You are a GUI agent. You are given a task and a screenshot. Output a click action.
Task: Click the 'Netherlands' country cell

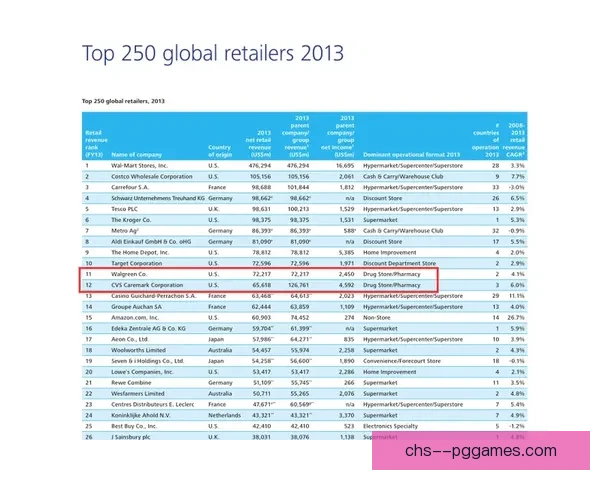pyautogui.click(x=224, y=415)
